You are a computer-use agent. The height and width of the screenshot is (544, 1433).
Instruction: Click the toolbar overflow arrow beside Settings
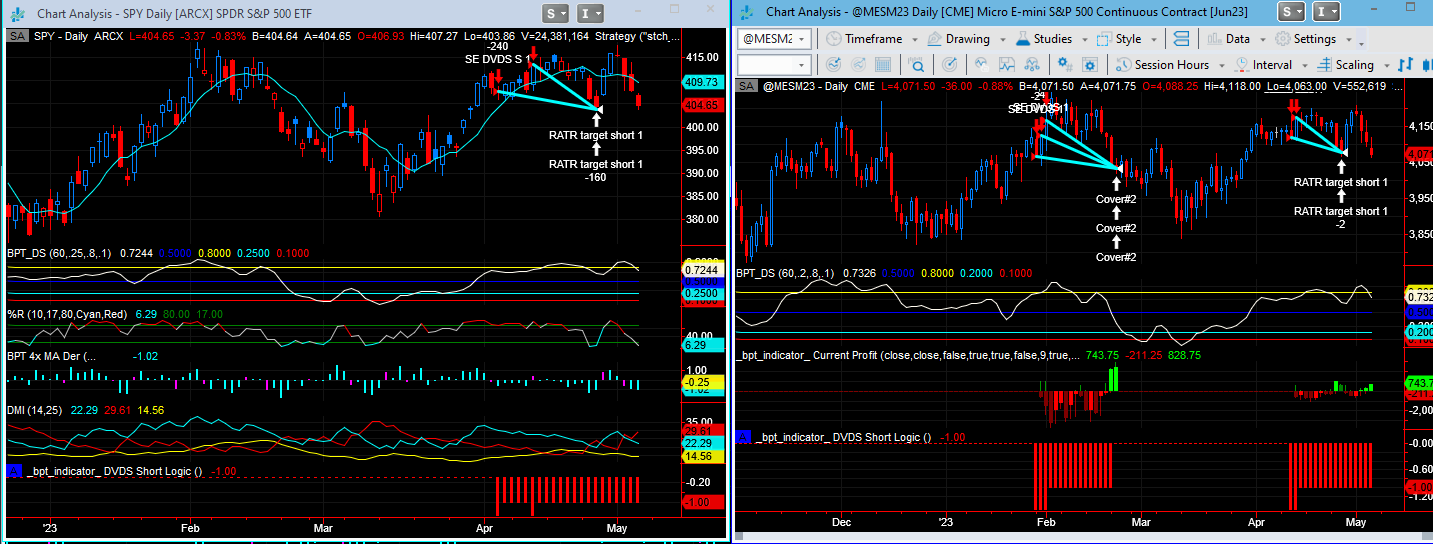[x=1362, y=41]
